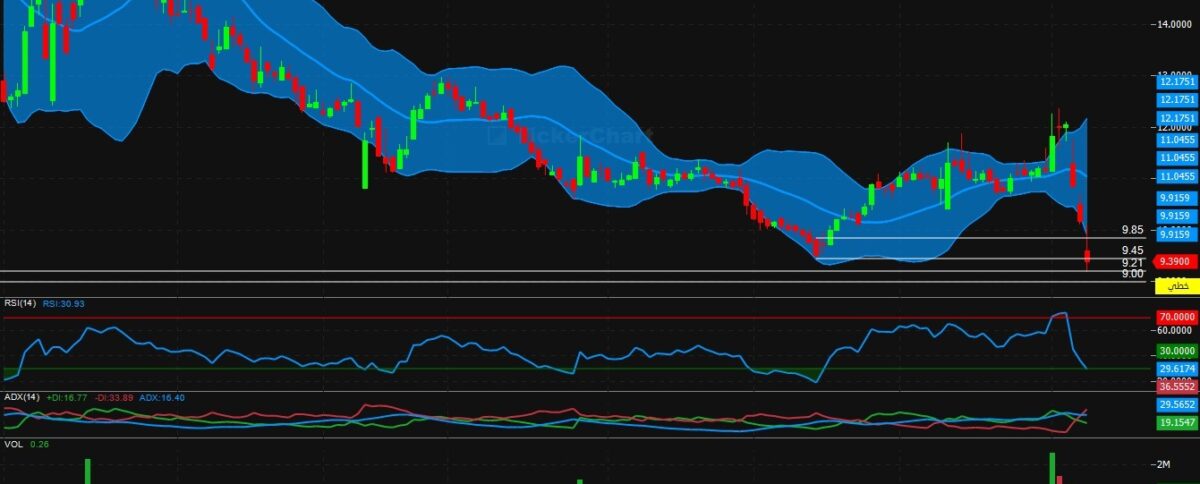Select the red 9.3900 current price tag
The height and width of the screenshot is (484, 1200).
pyautogui.click(x=1175, y=261)
